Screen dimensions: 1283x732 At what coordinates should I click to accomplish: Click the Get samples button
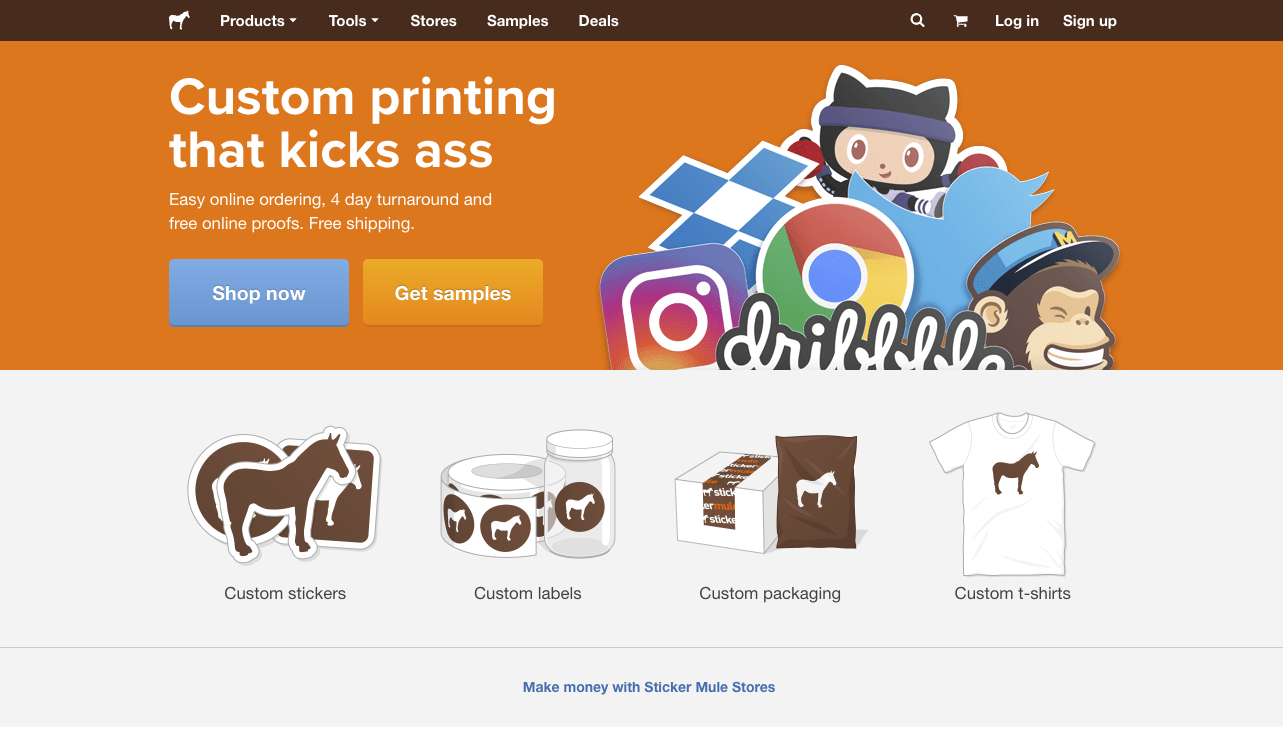click(x=453, y=293)
